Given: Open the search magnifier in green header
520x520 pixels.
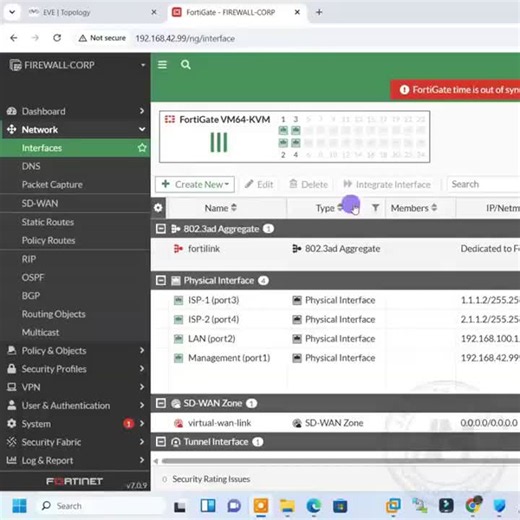Looking at the screenshot, I should tap(186, 65).
